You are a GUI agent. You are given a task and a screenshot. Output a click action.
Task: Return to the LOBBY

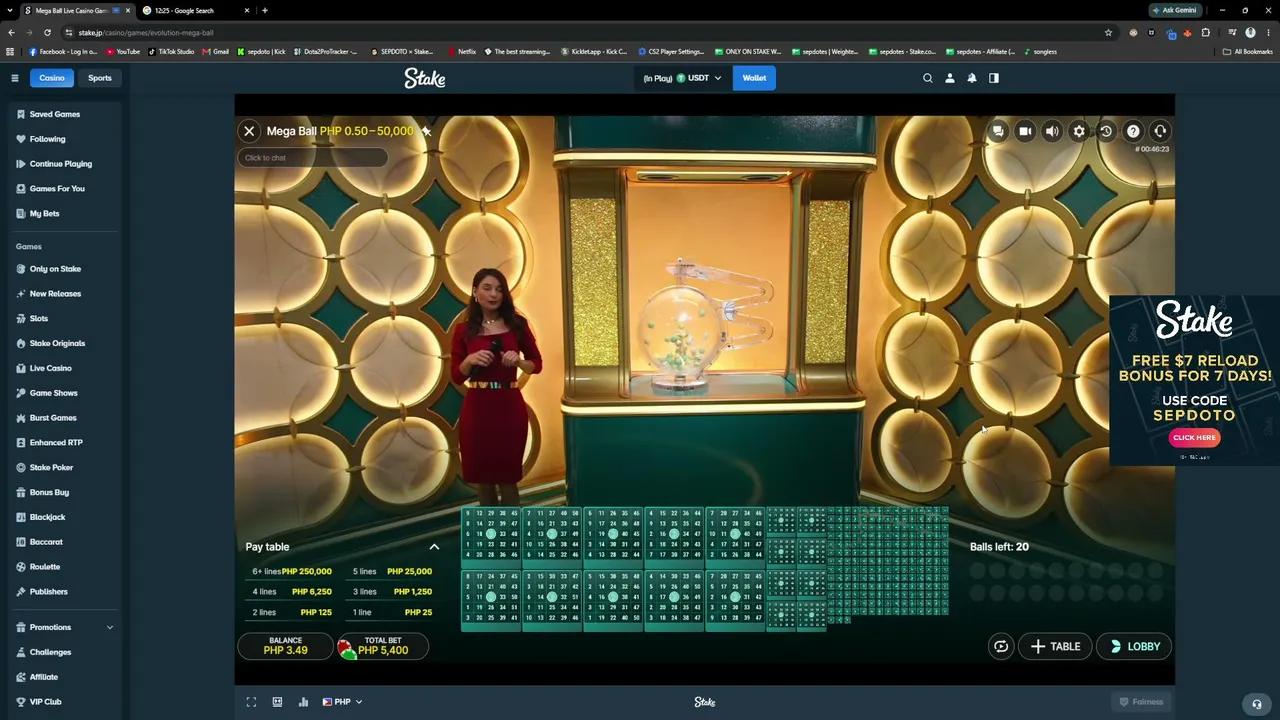[1134, 646]
